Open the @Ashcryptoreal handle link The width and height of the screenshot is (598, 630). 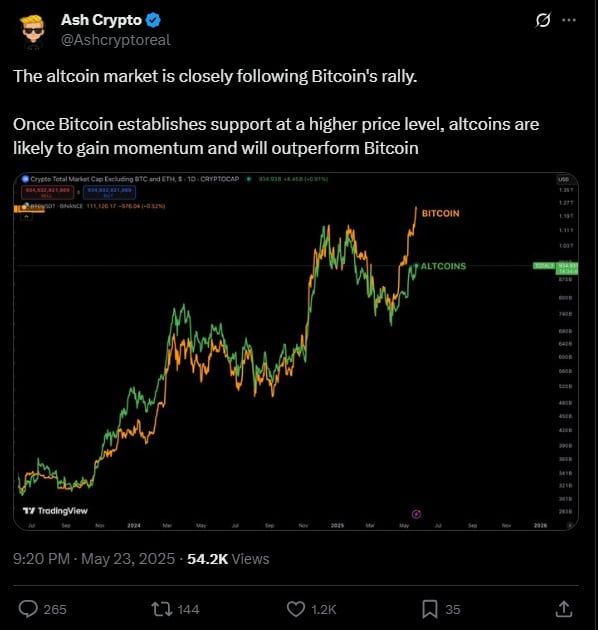[116, 40]
